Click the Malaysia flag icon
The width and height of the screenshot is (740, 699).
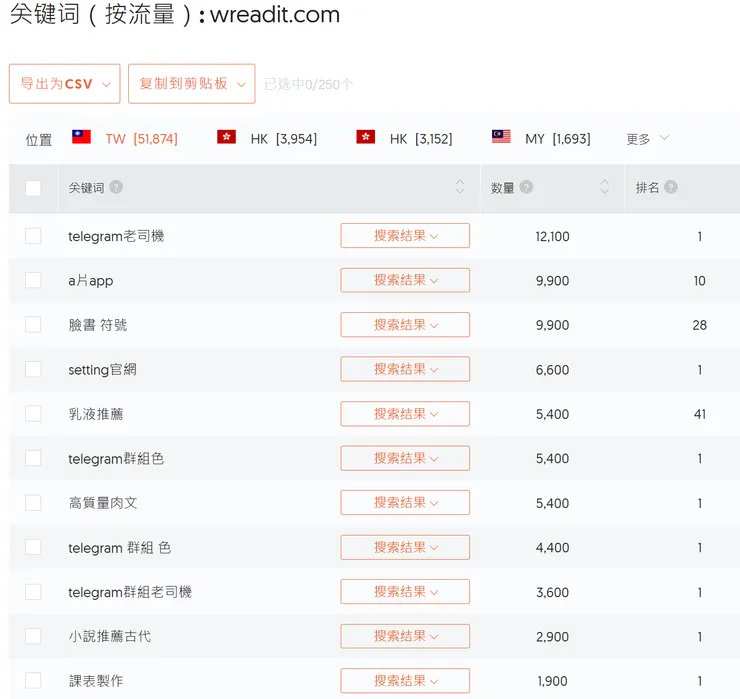coord(501,136)
